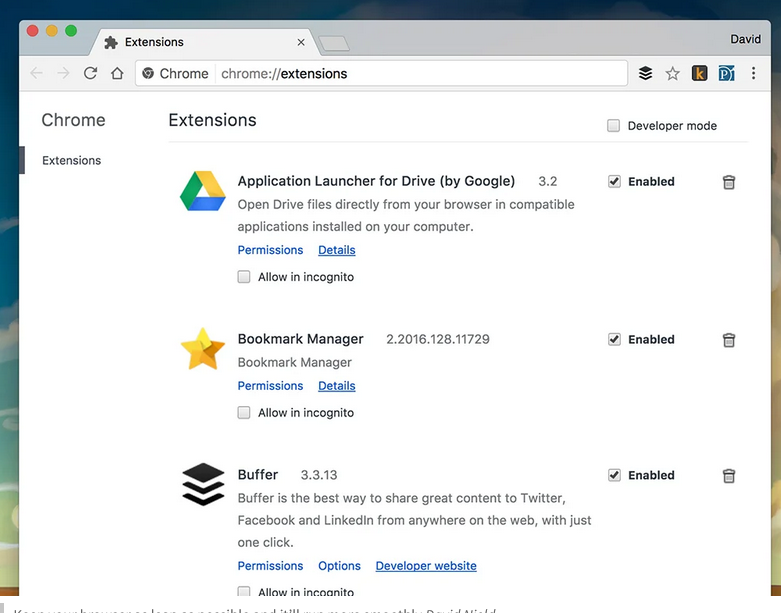
Task: Open the blue P extension in the toolbar
Action: [727, 74]
